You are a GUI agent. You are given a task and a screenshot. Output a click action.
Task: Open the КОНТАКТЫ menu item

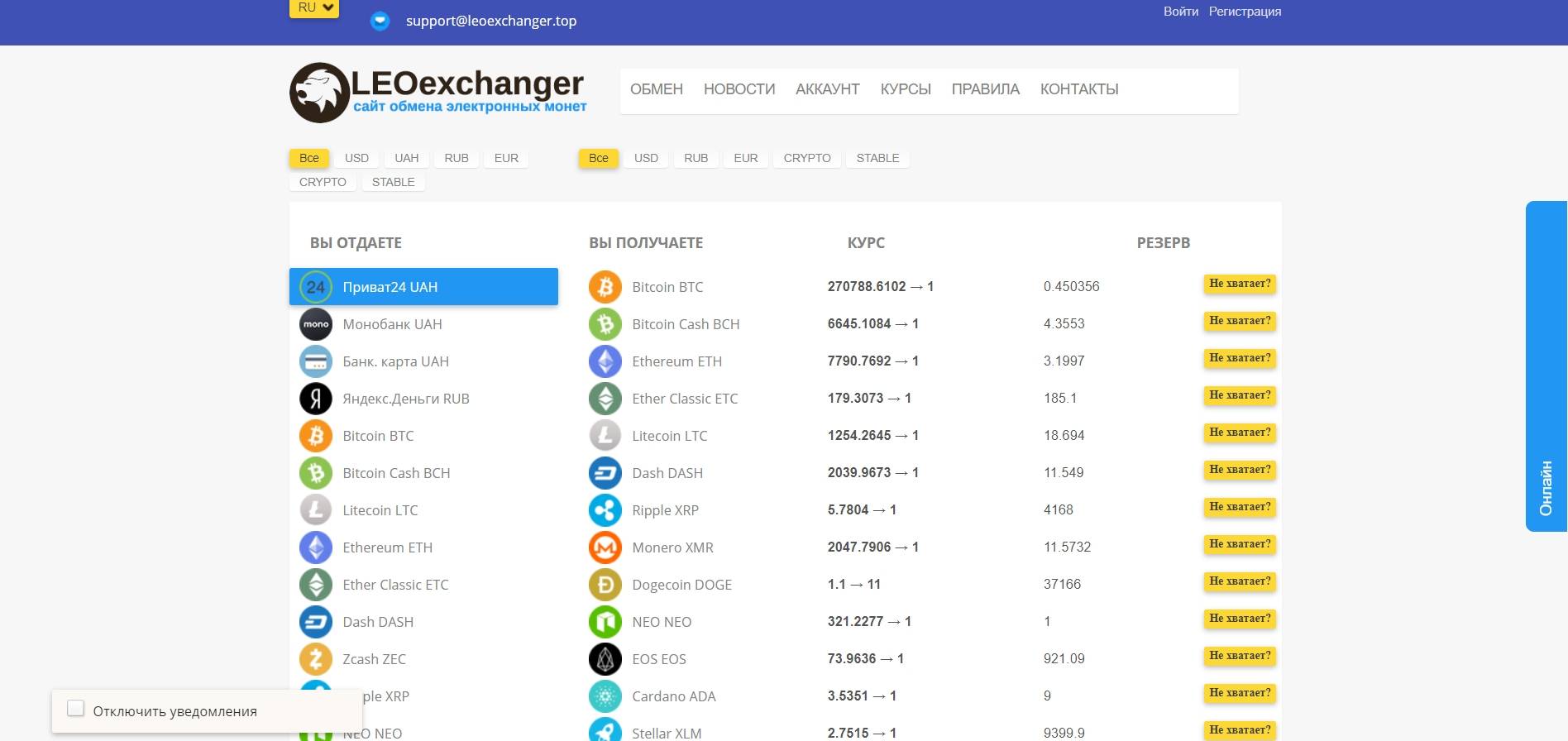[x=1079, y=89]
